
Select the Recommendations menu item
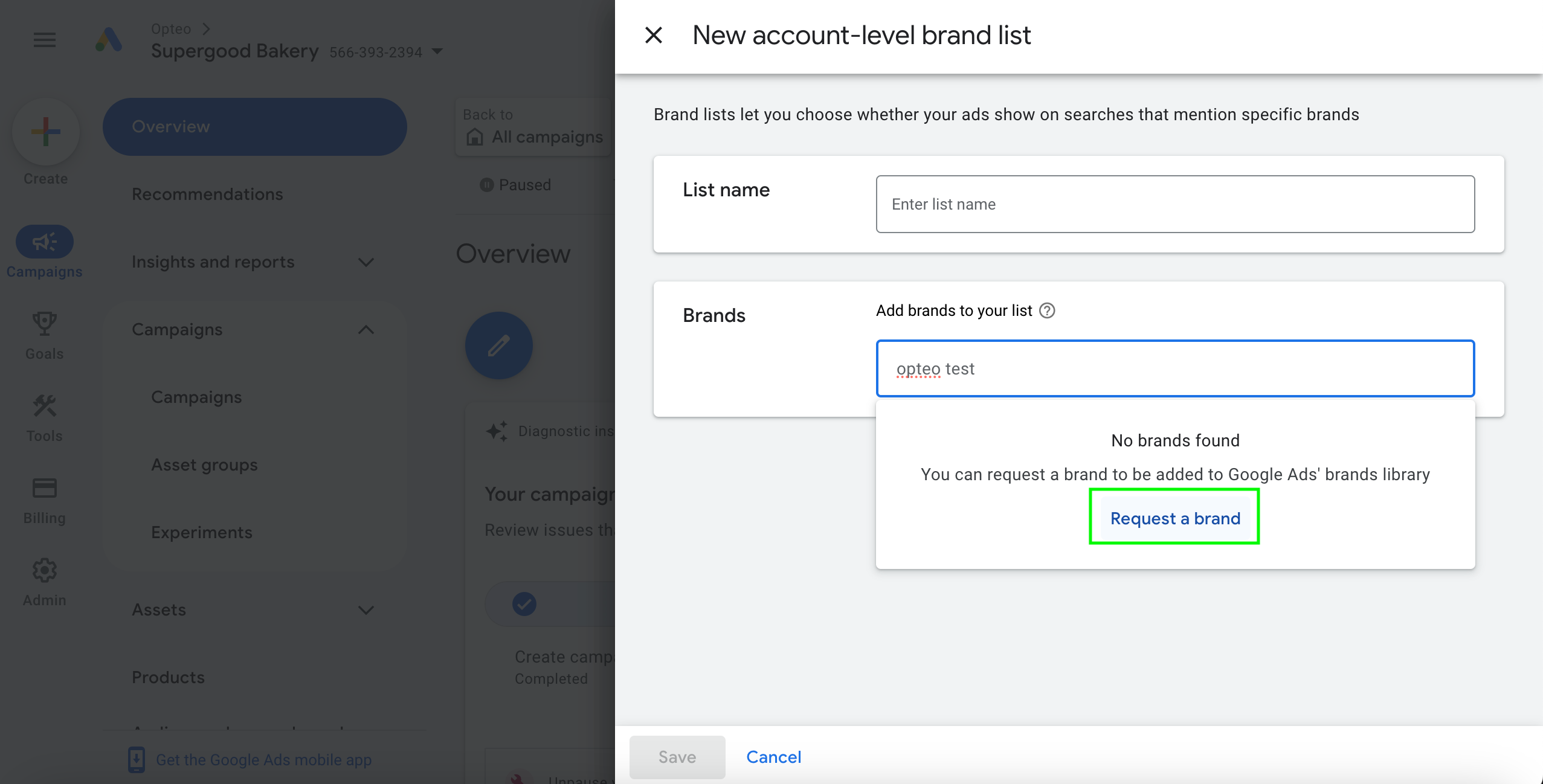tap(207, 194)
